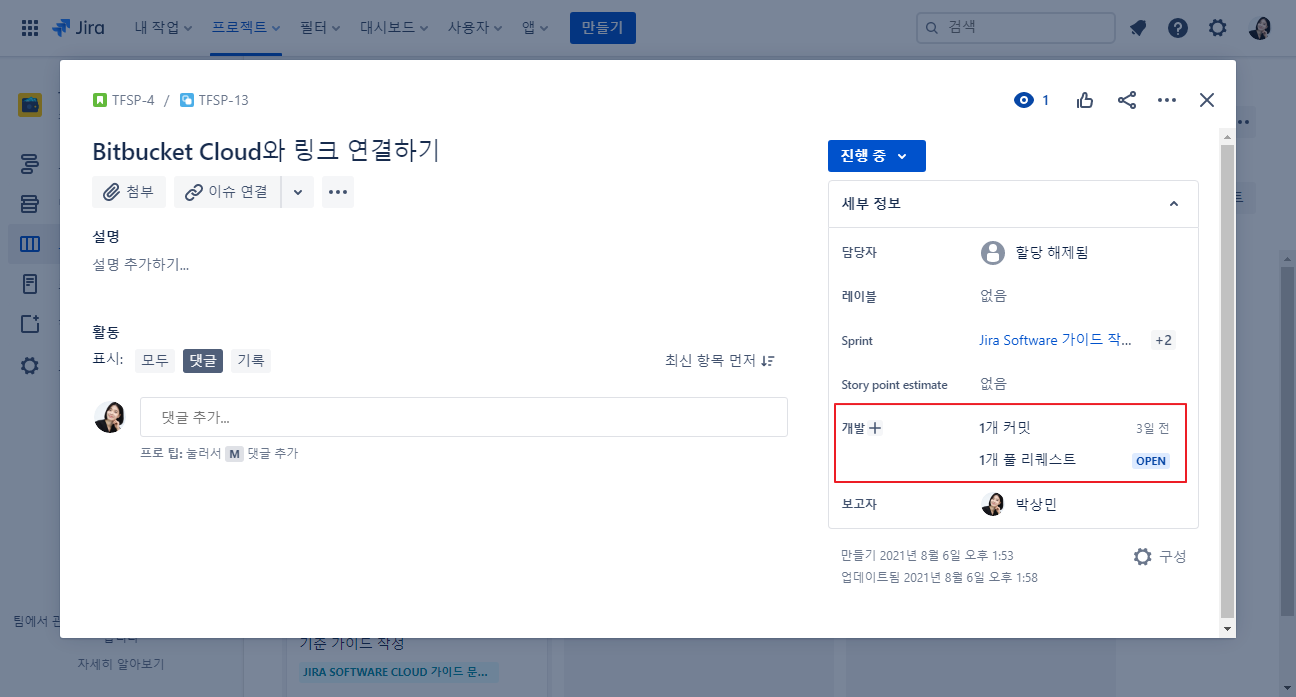This screenshot has width=1296, height=697.
Task: Expand the 이슈 연결 dropdown arrow
Action: 297,192
